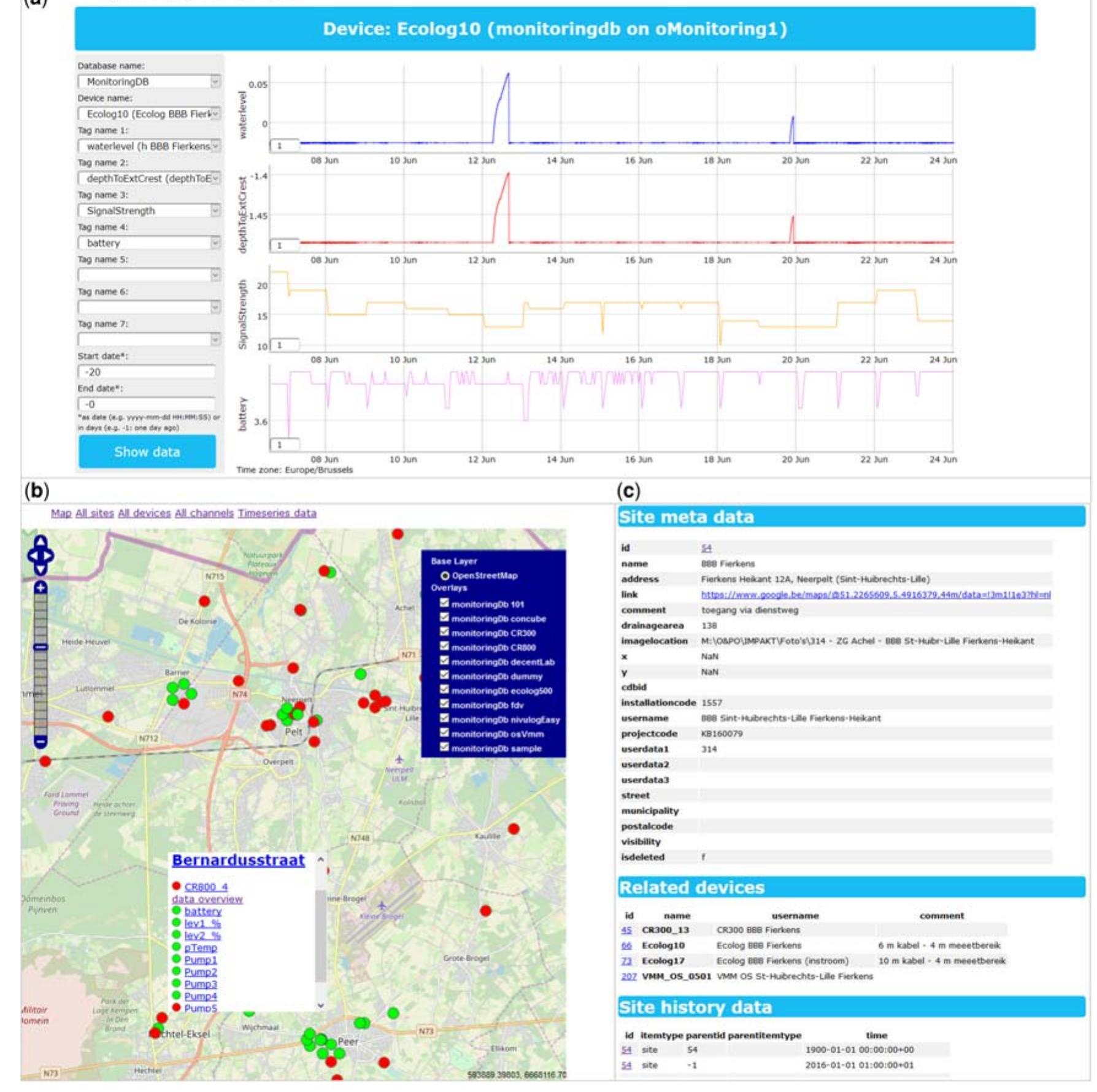
Task: Open related device id 207 link
Action: coord(629,976)
